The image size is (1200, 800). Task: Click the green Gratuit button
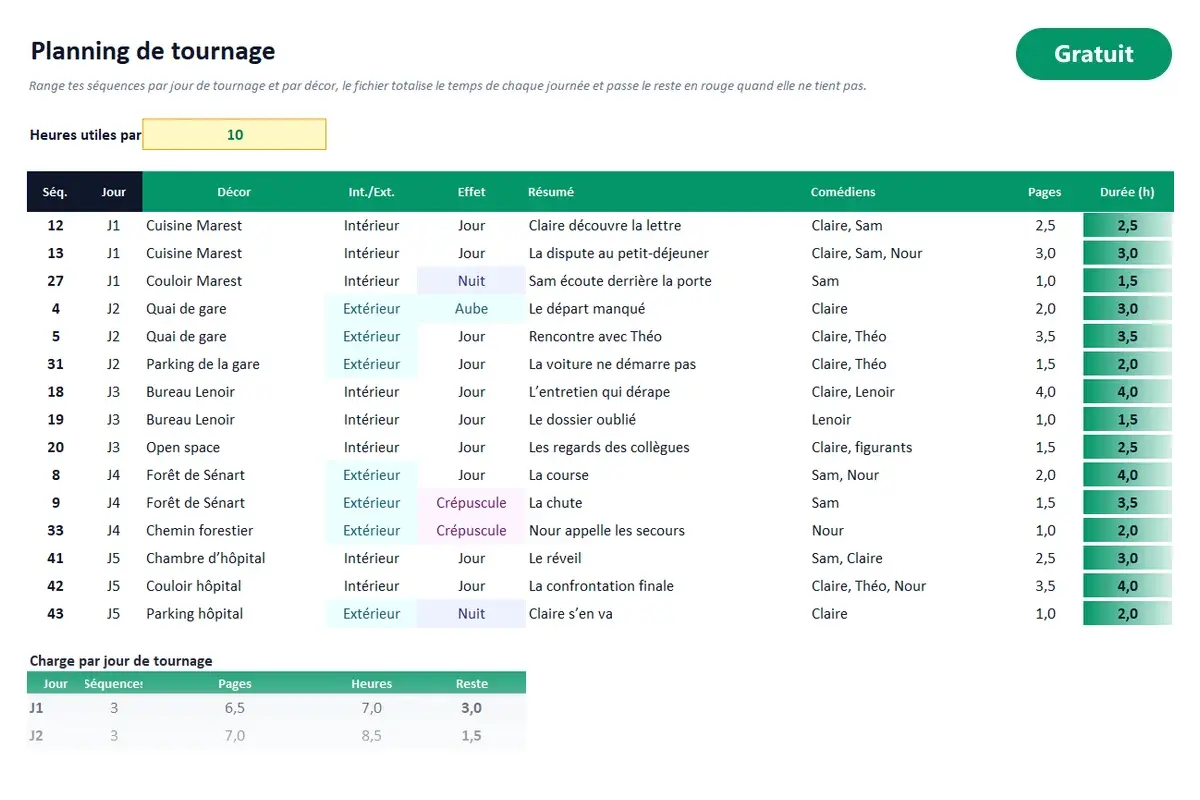[x=1093, y=54]
